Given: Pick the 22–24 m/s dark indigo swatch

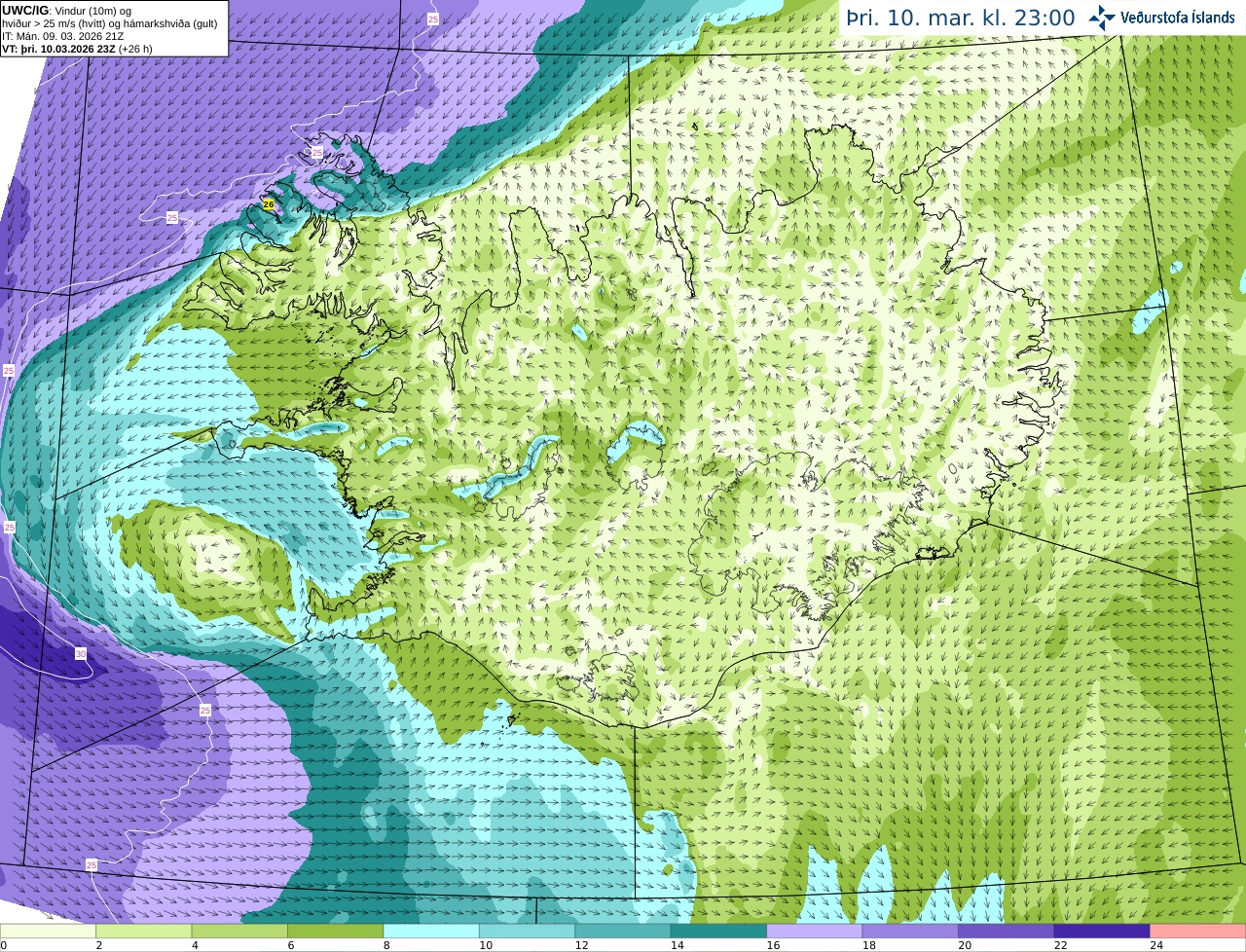Looking at the screenshot, I should 1103,932.
